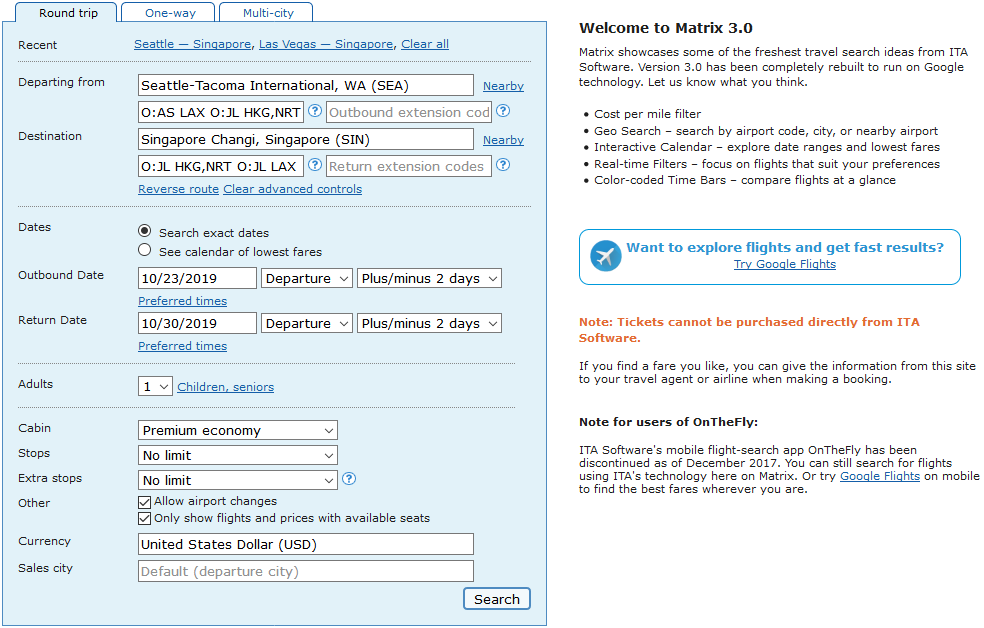Image resolution: width=984 pixels, height=628 pixels.
Task: Focus the Departing from airport field
Action: [306, 85]
